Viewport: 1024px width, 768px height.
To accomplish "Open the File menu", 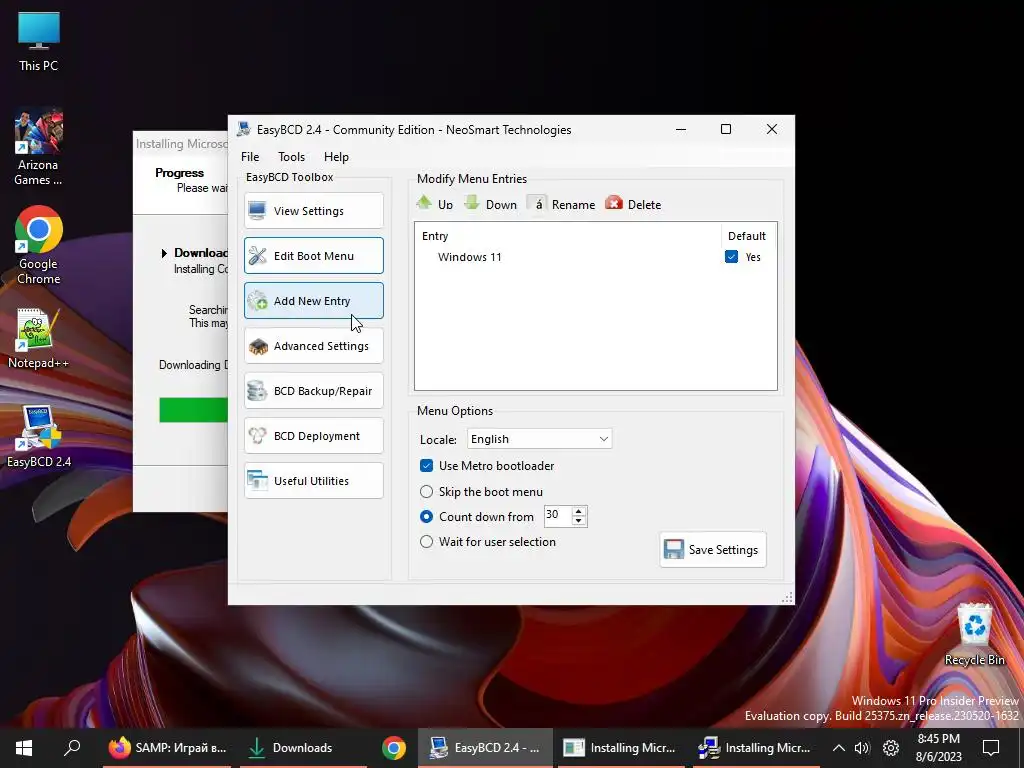I will click(250, 157).
